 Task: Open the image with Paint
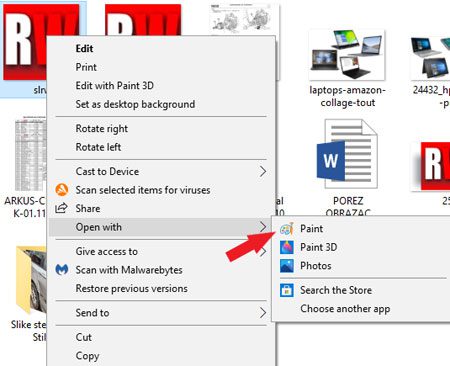pyautogui.click(x=362, y=229)
